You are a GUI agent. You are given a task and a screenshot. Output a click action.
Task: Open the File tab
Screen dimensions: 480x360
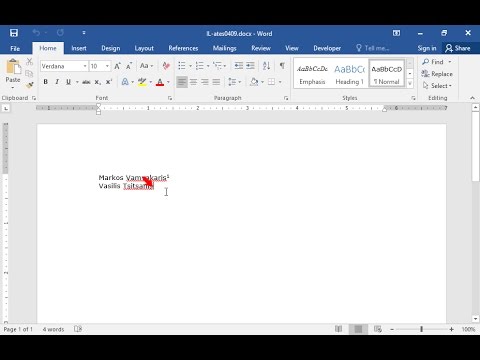(15, 48)
